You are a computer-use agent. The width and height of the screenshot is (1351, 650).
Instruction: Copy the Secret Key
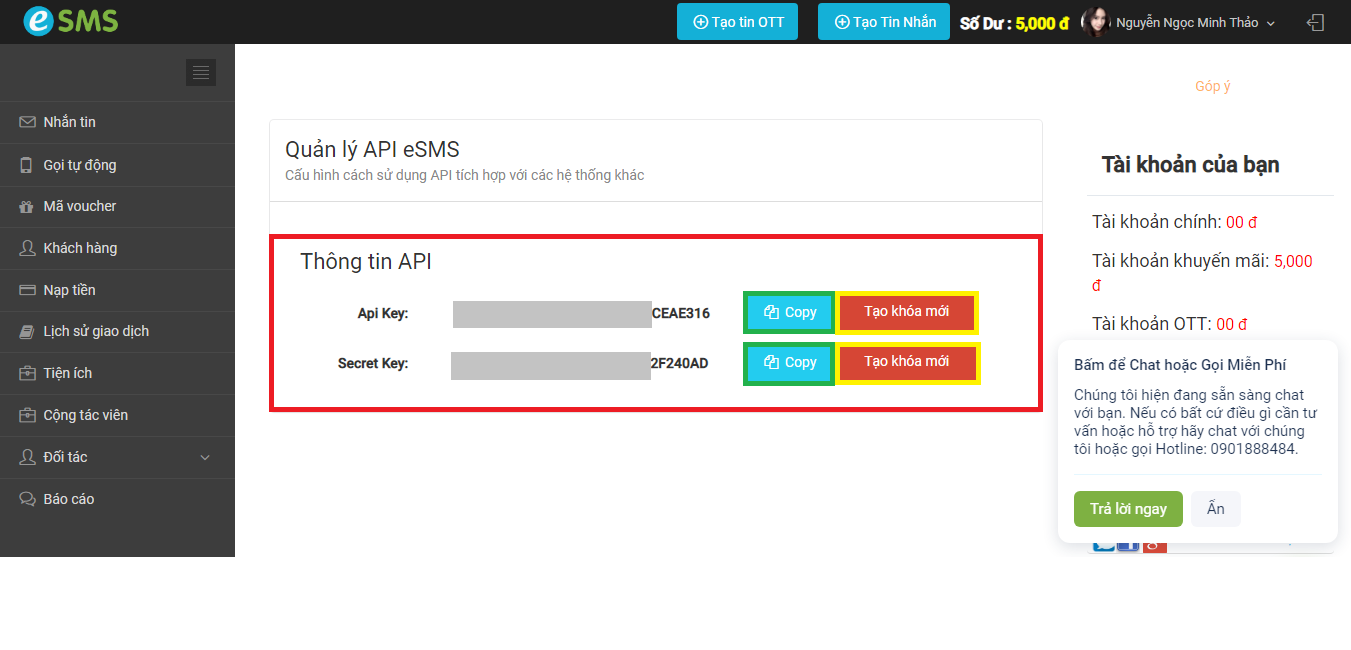789,362
